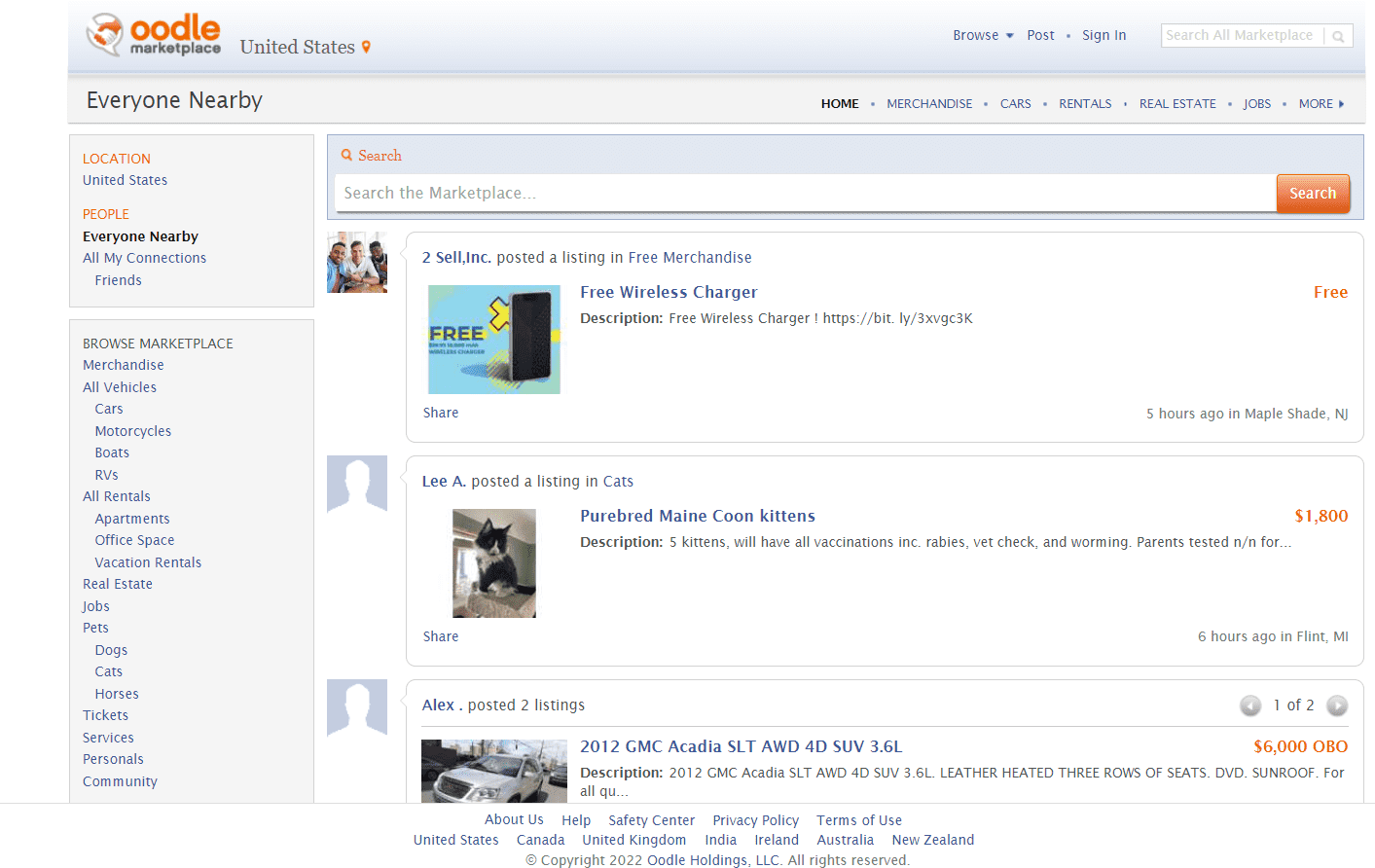Go to the previous Alex listing arrow
The width and height of the screenshot is (1375, 868).
1250,705
